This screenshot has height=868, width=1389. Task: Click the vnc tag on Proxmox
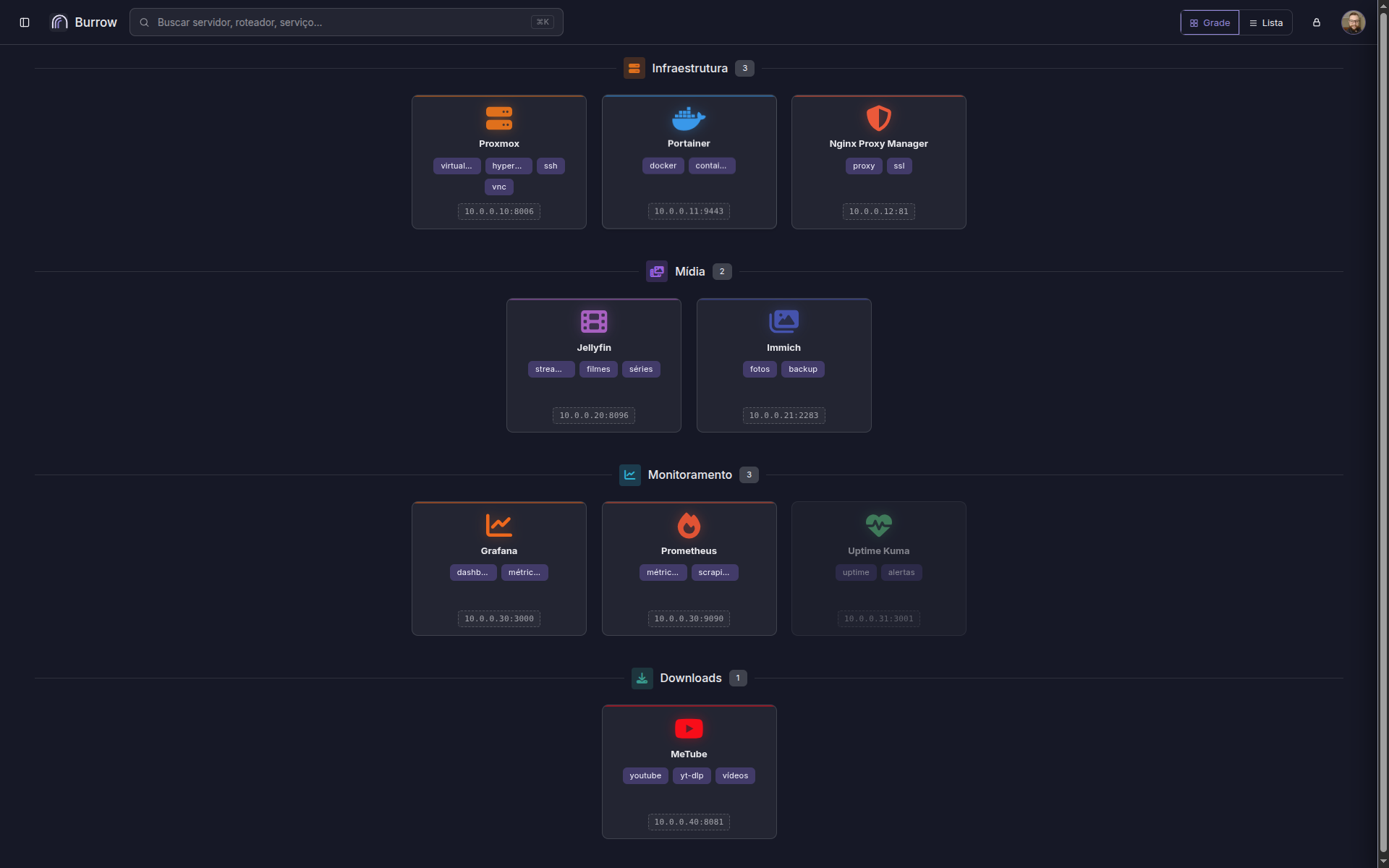point(499,187)
